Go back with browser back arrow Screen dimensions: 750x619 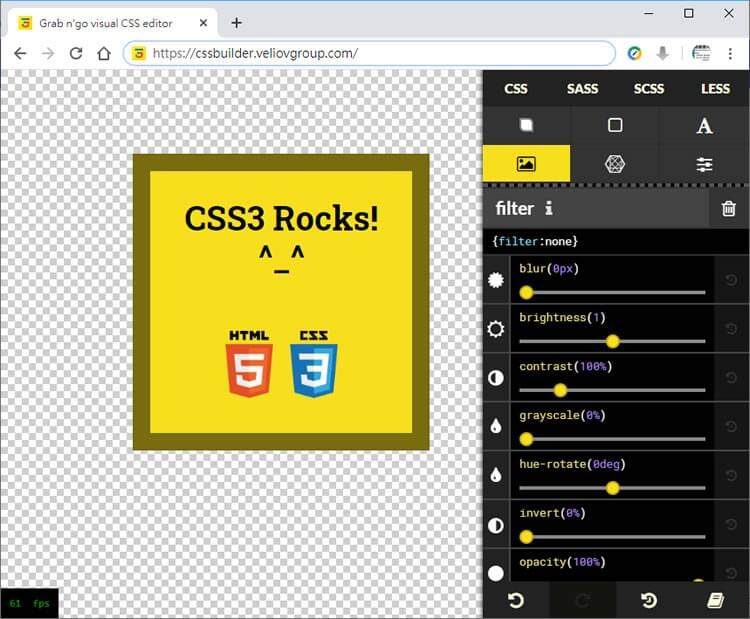coord(20,53)
